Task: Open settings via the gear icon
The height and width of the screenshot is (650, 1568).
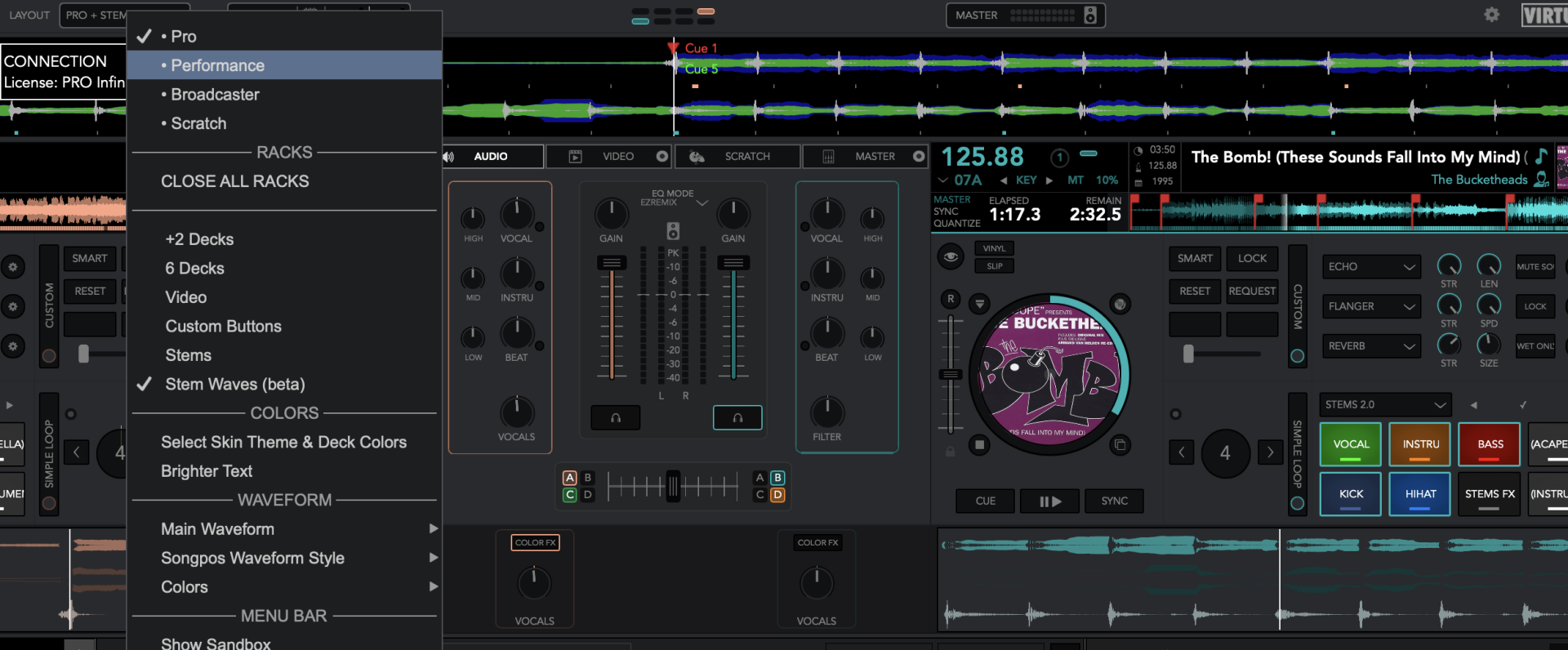Action: coord(1491,15)
